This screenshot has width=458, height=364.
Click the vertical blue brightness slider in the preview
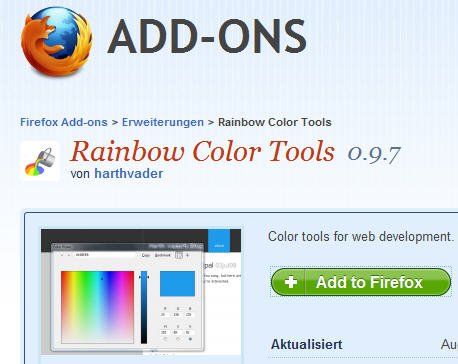pos(144,307)
